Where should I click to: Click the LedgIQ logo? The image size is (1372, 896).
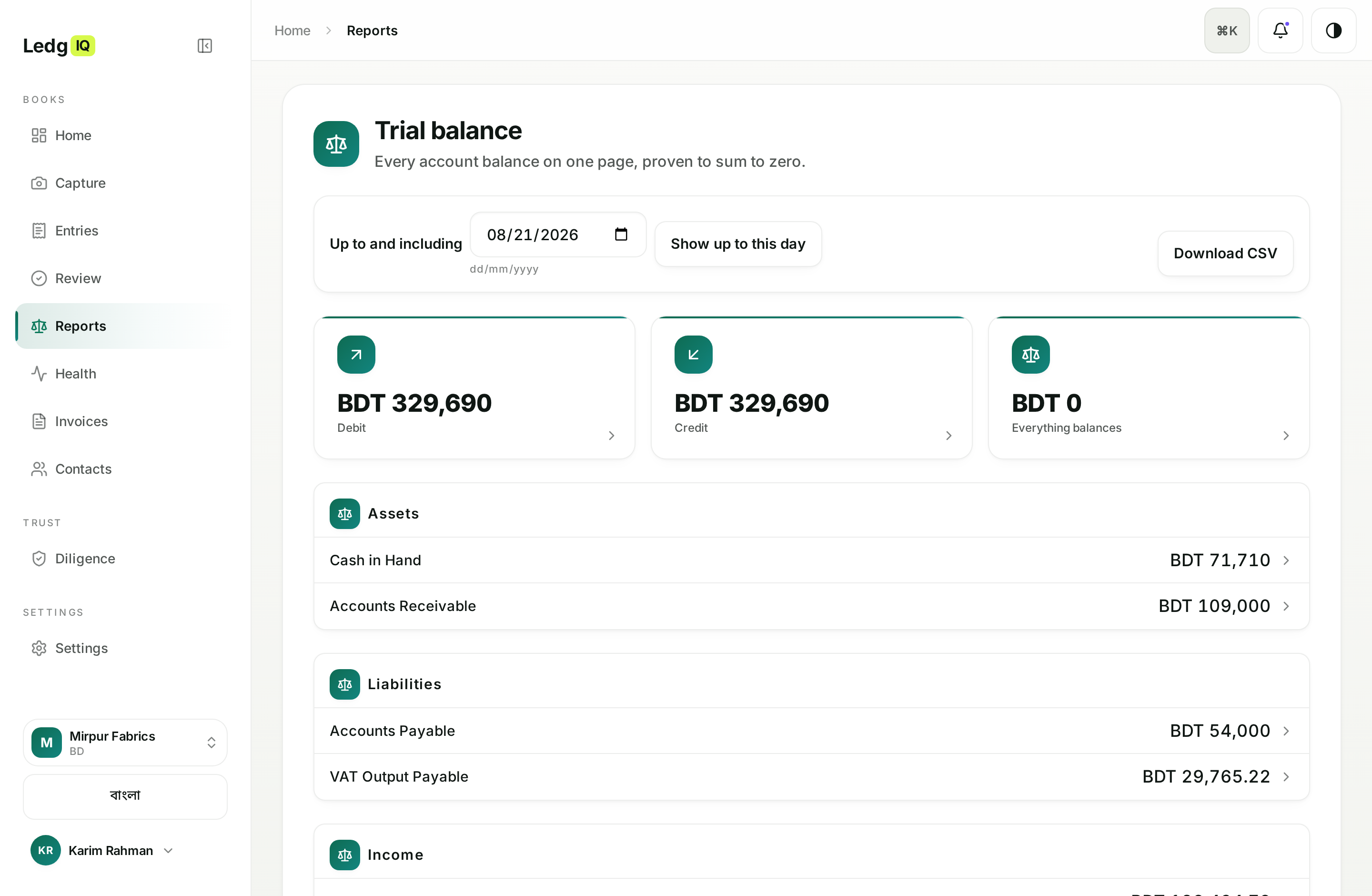(59, 46)
